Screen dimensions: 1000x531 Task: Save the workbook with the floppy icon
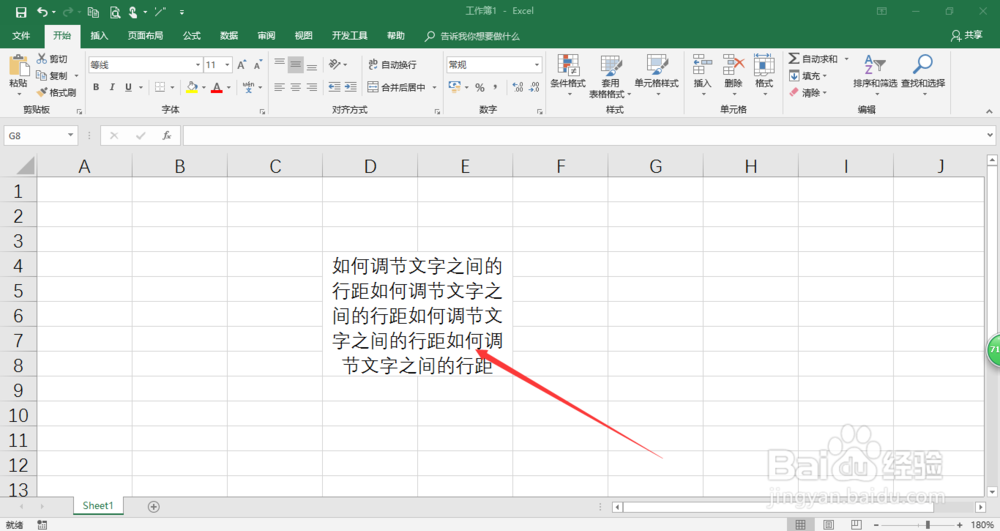click(x=21, y=12)
